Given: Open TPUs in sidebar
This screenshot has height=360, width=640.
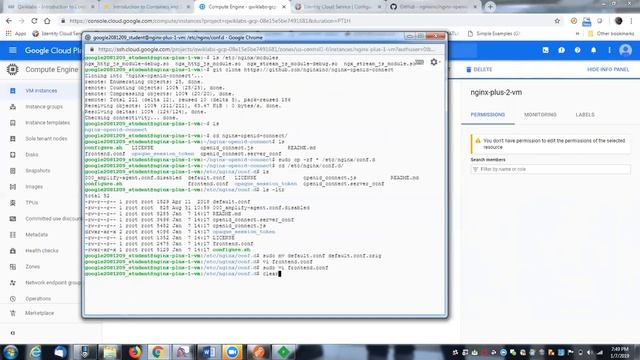Looking at the screenshot, I should (31, 202).
